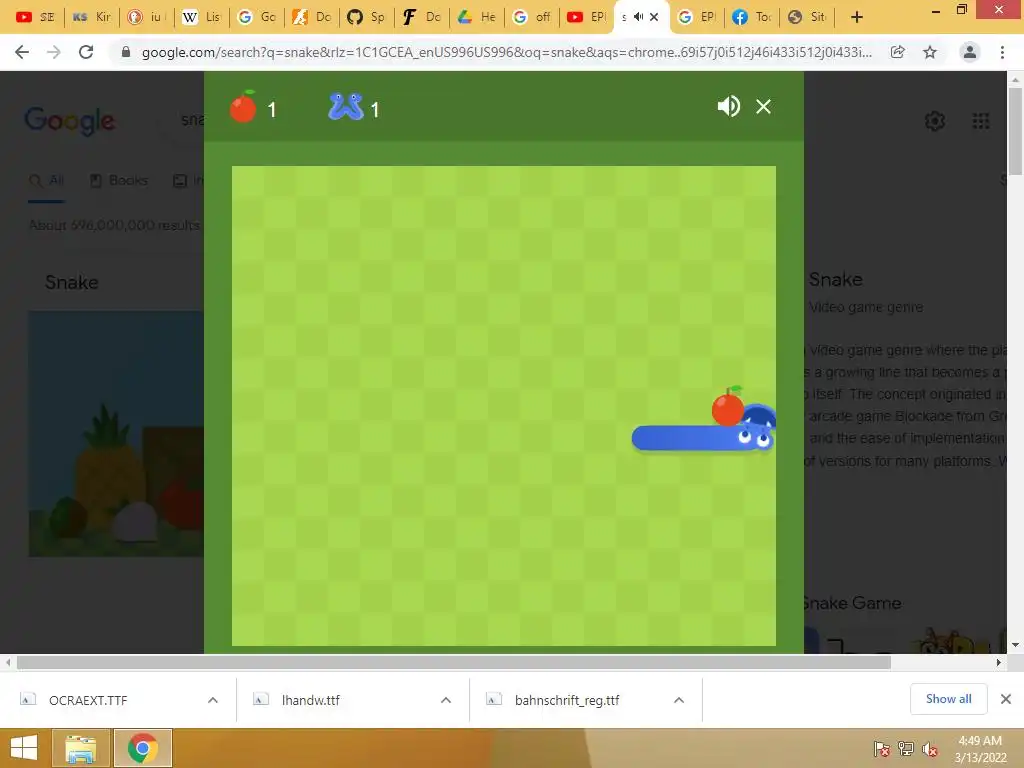Open Google settings gear
1024x768 pixels.
[935, 121]
